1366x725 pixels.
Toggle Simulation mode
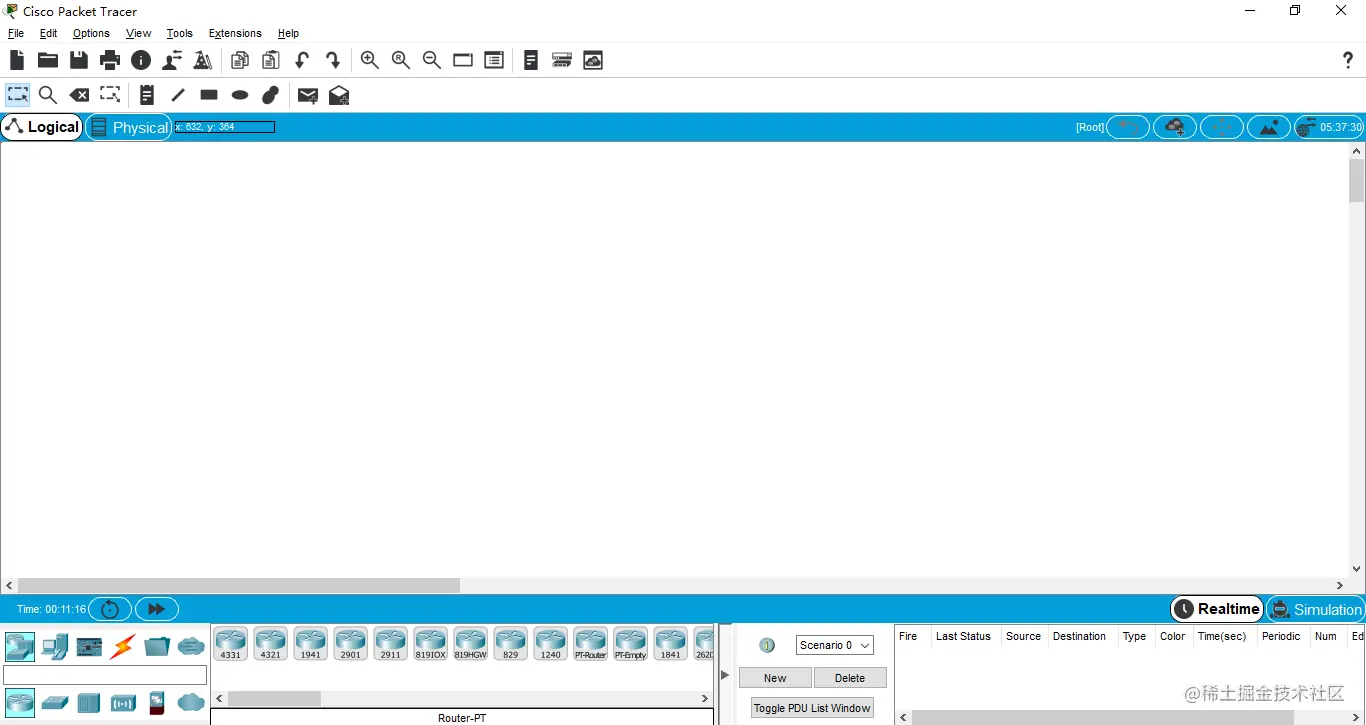[1315, 609]
